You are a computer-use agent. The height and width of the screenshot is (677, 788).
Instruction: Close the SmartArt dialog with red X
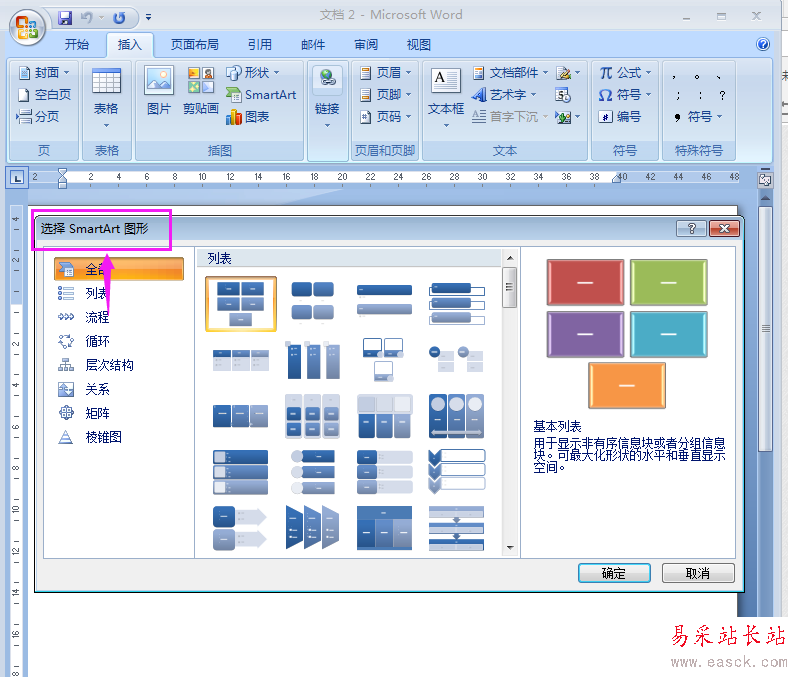724,229
